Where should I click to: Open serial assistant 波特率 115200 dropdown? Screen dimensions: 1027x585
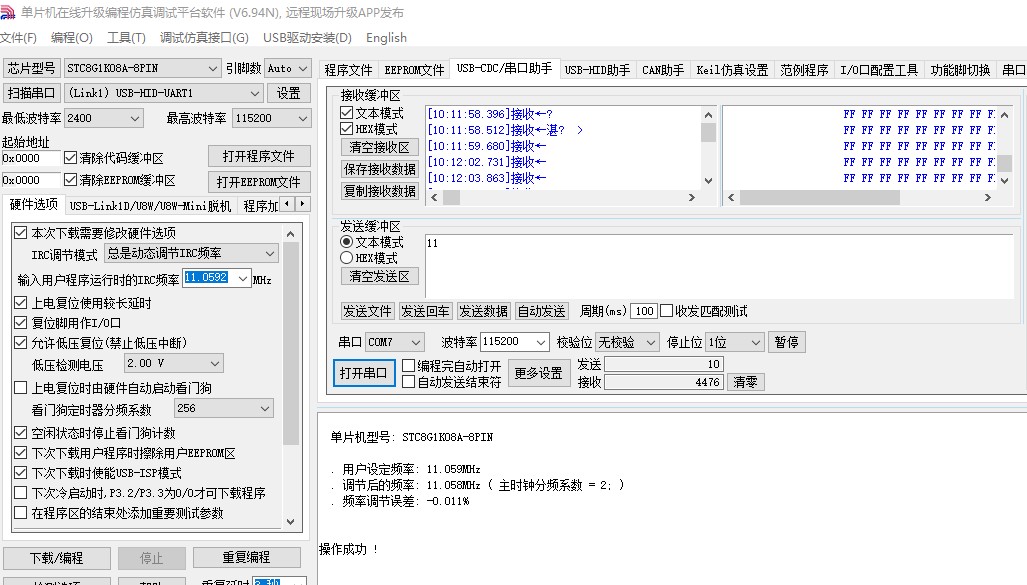pos(540,342)
